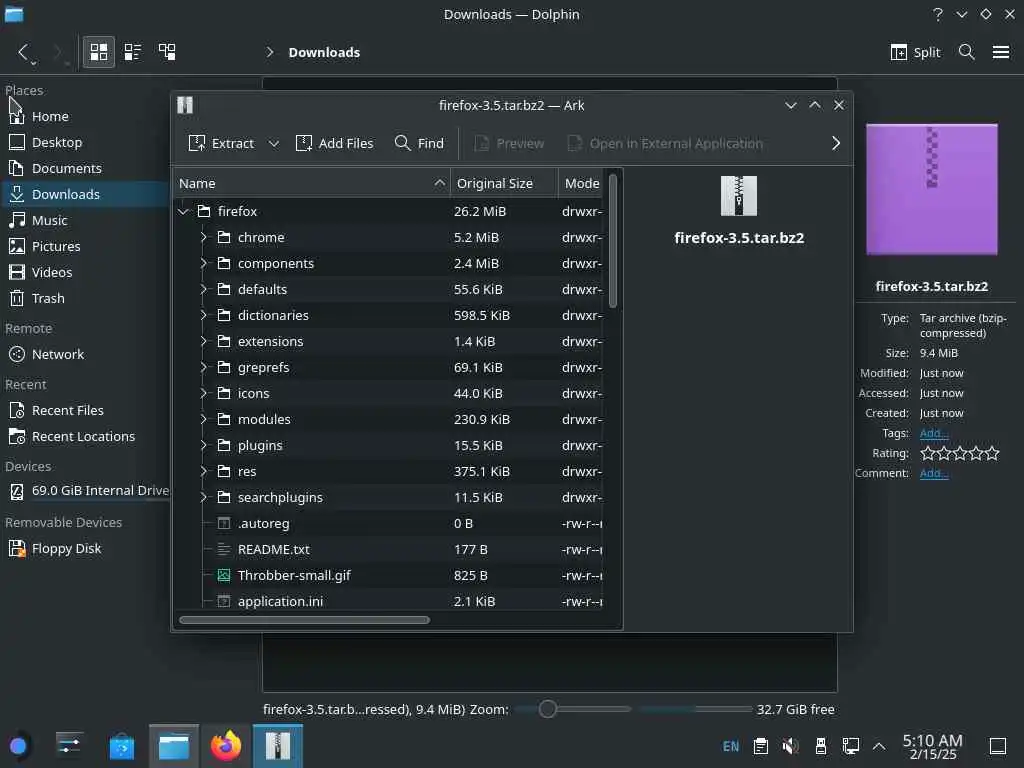Select the modules folder row
Screen dimensions: 1024x768
pyautogui.click(x=389, y=419)
